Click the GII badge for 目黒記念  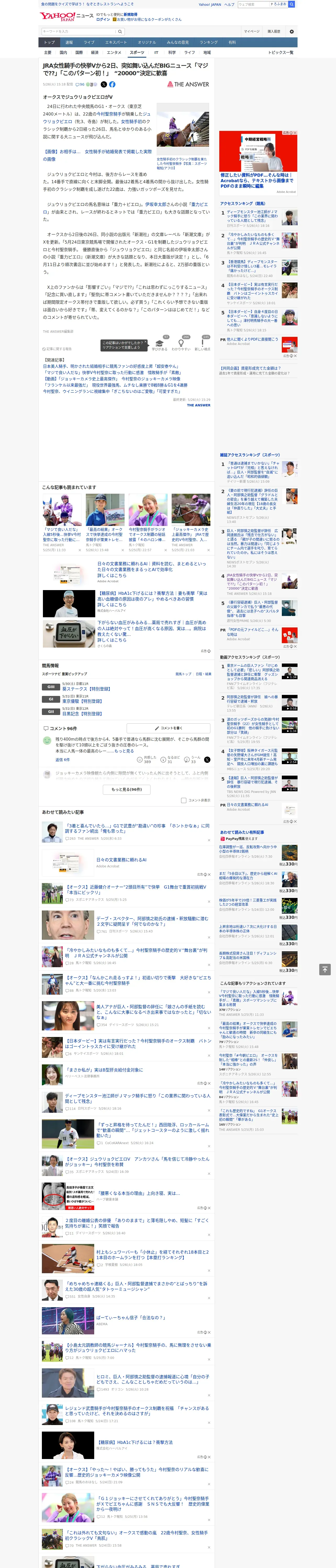coord(51,712)
